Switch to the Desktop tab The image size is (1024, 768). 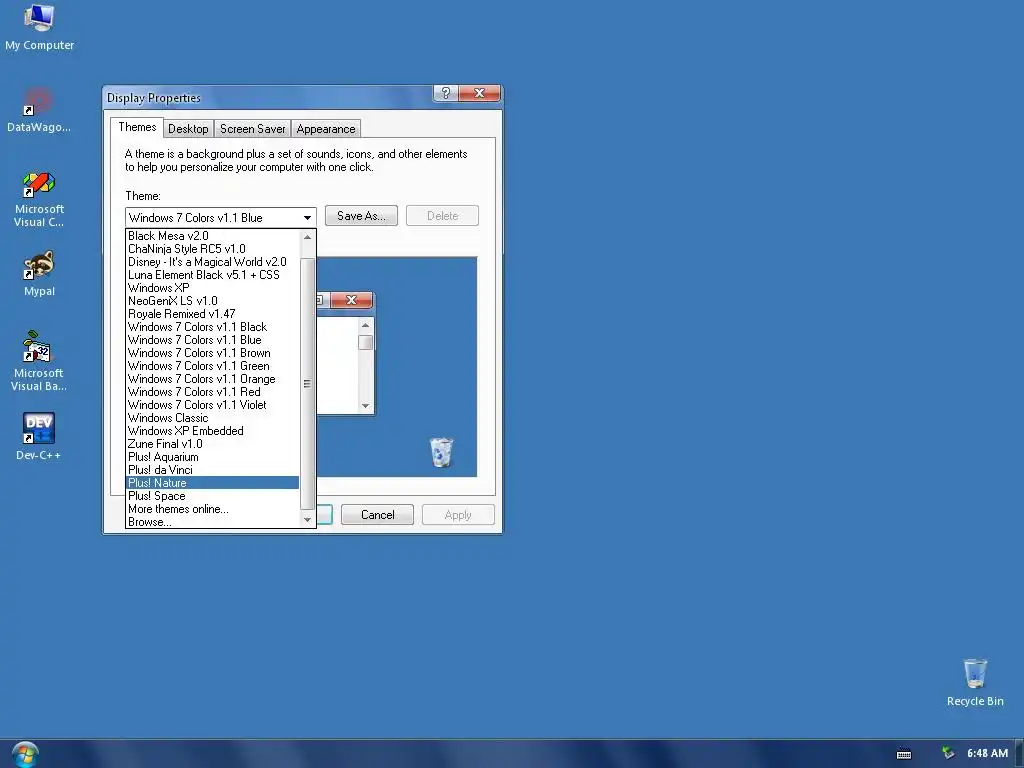188,129
